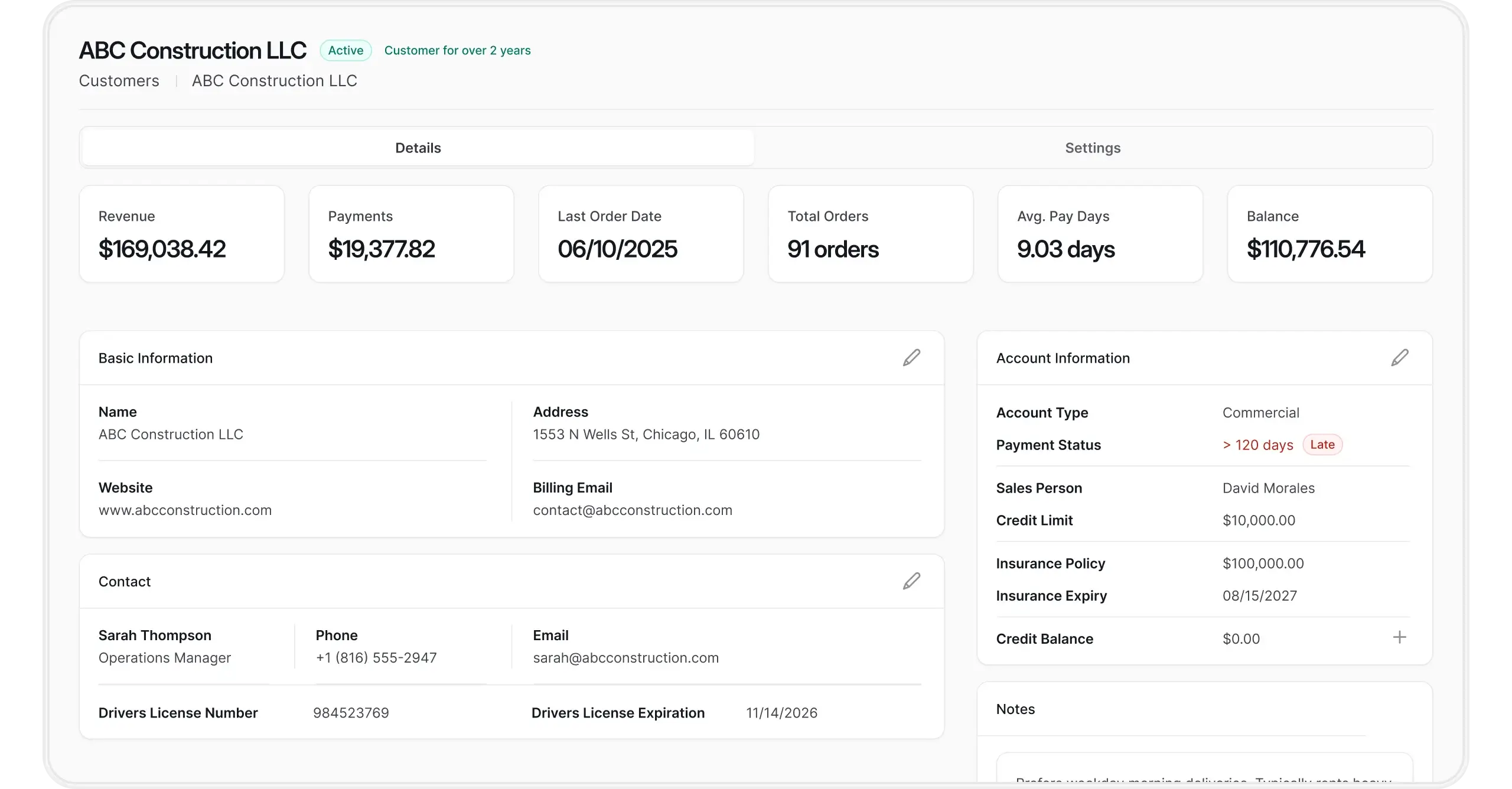Edit Basic Information with pencil icon
This screenshot has height=789, width=1512.
[911, 358]
